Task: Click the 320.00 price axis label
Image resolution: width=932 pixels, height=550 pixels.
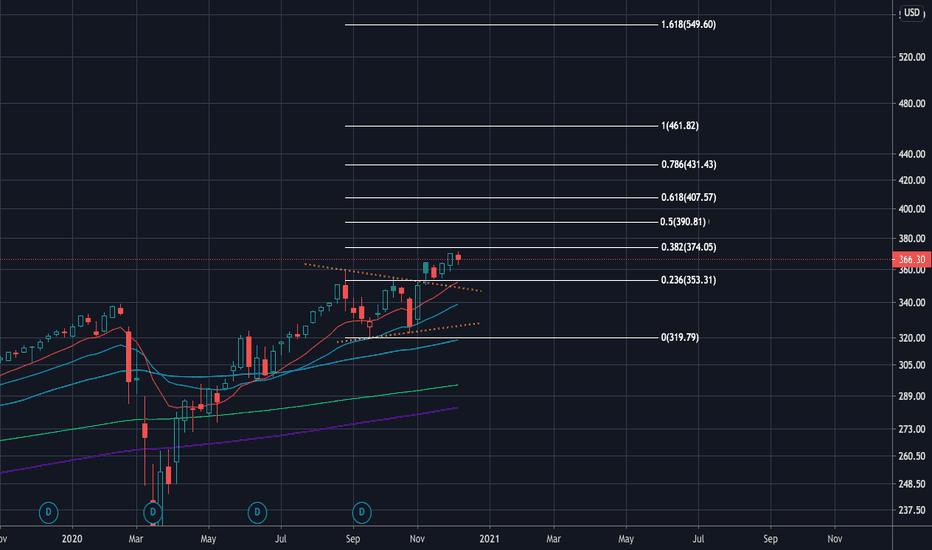Action: click(x=912, y=338)
